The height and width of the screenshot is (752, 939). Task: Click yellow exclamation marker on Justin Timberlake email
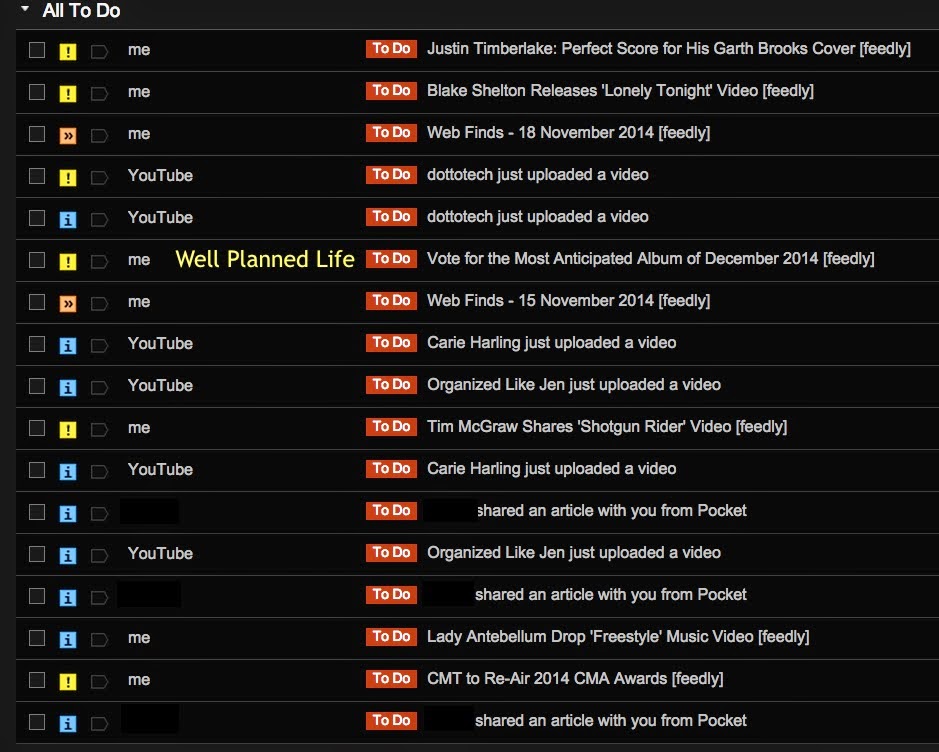tap(68, 50)
